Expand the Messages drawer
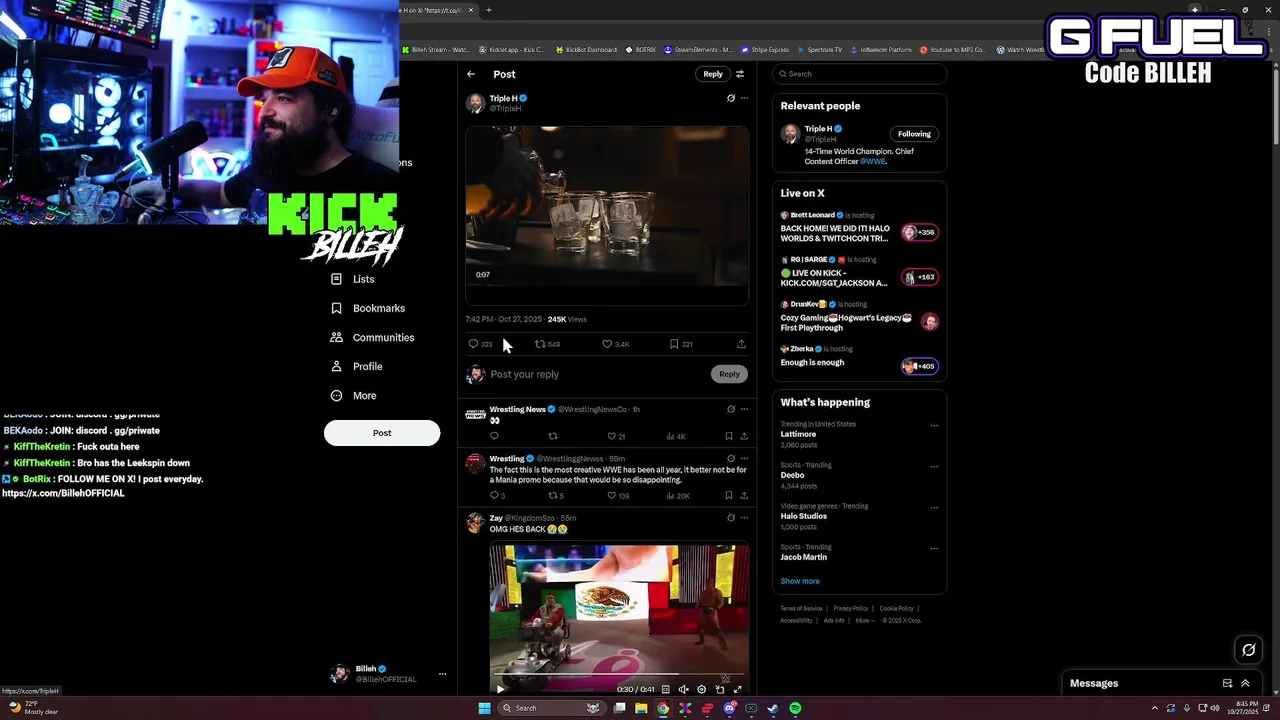 [x=1245, y=683]
